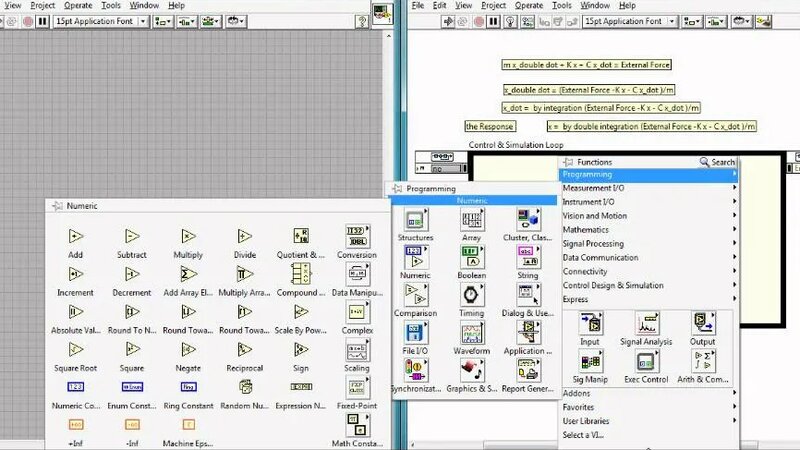Open Data Manipulation subpalette
The height and width of the screenshot is (450, 800).
(x=357, y=274)
